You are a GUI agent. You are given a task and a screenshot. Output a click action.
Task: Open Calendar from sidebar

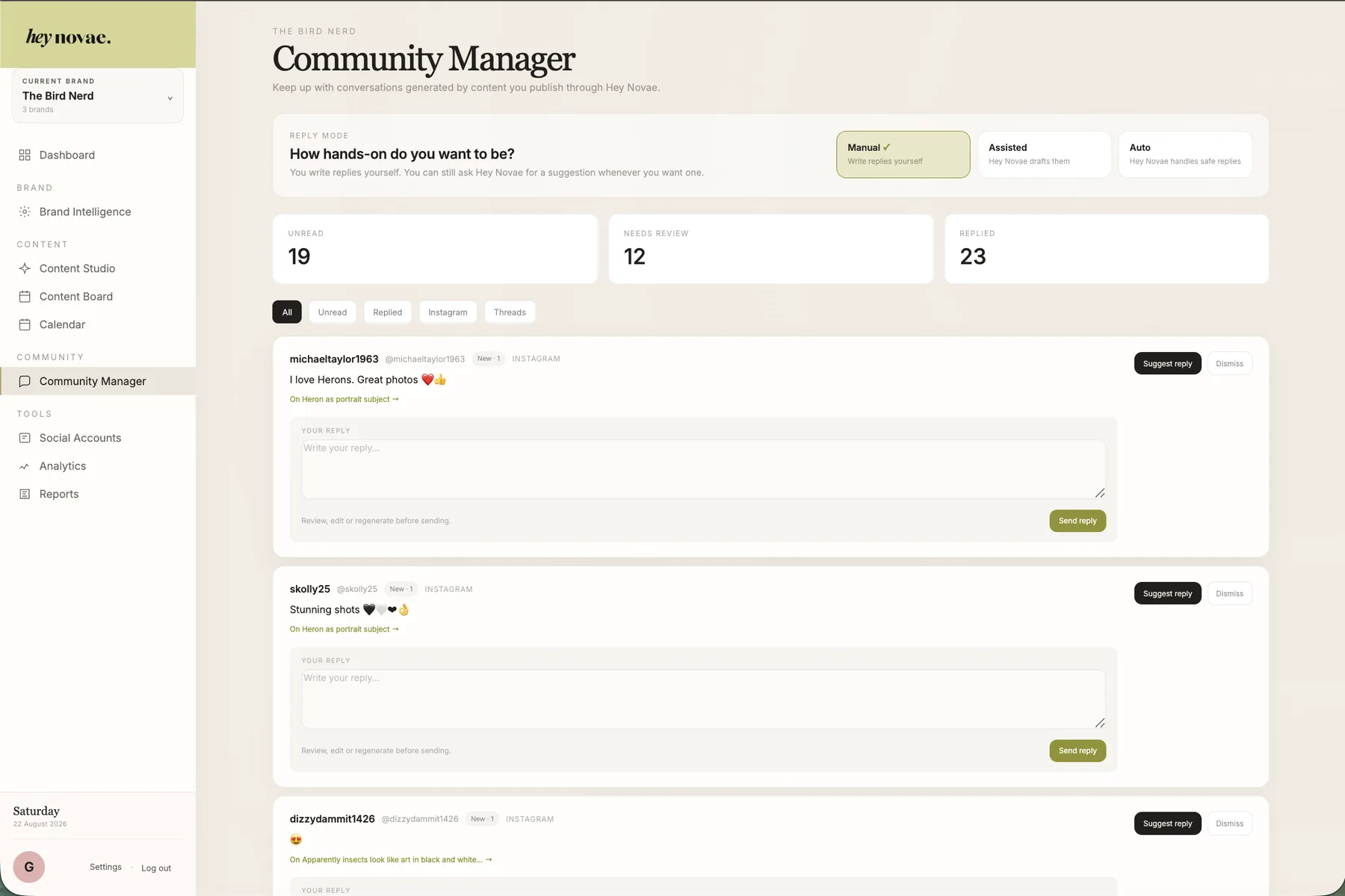pyautogui.click(x=98, y=324)
